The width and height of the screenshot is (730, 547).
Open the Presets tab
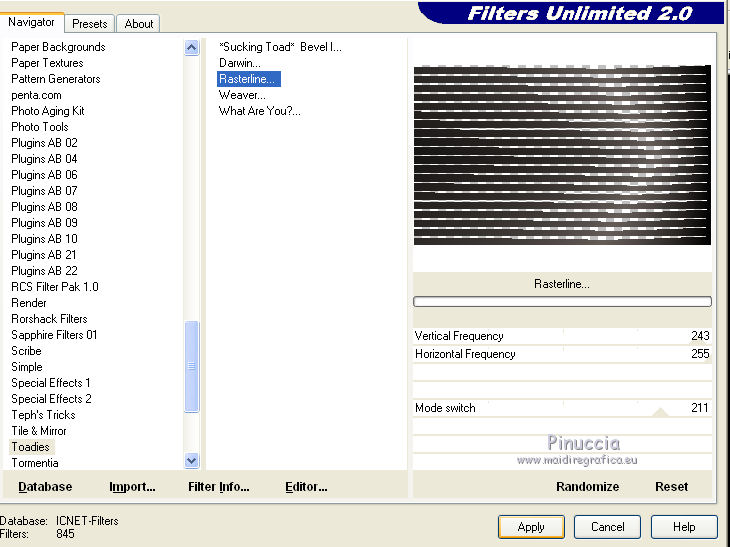[89, 24]
